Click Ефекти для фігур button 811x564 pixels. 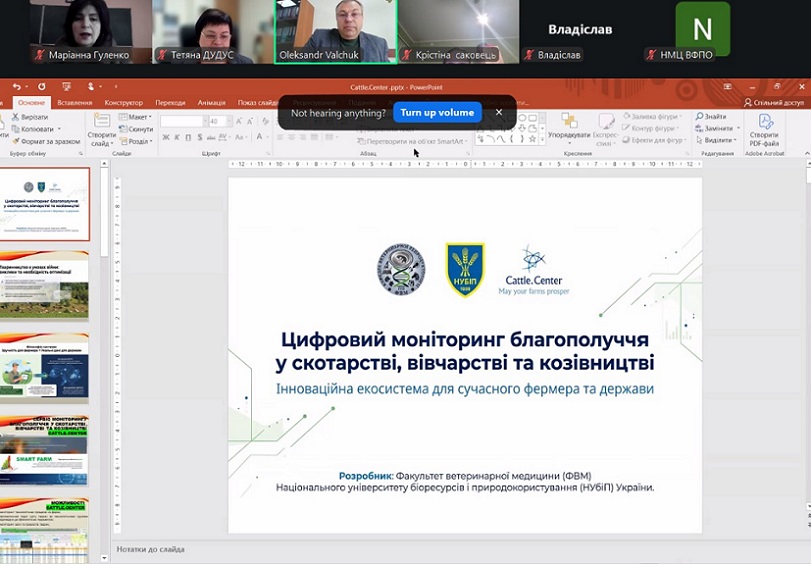(x=654, y=140)
